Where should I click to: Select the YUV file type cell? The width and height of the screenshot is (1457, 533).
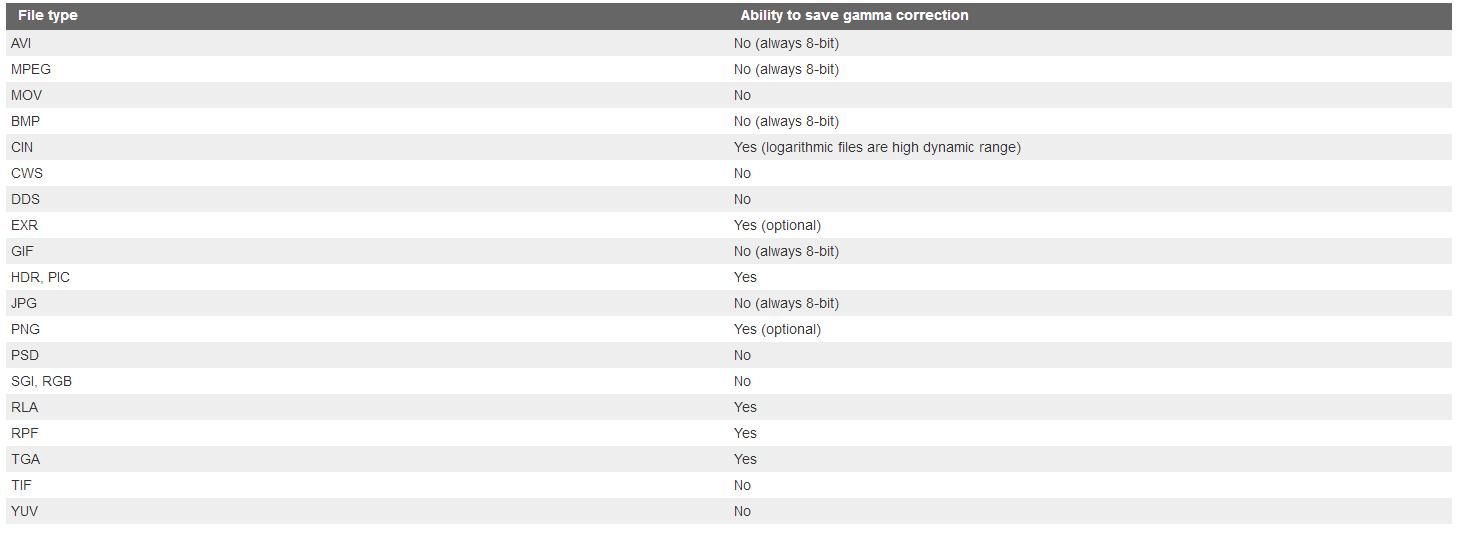coord(25,511)
